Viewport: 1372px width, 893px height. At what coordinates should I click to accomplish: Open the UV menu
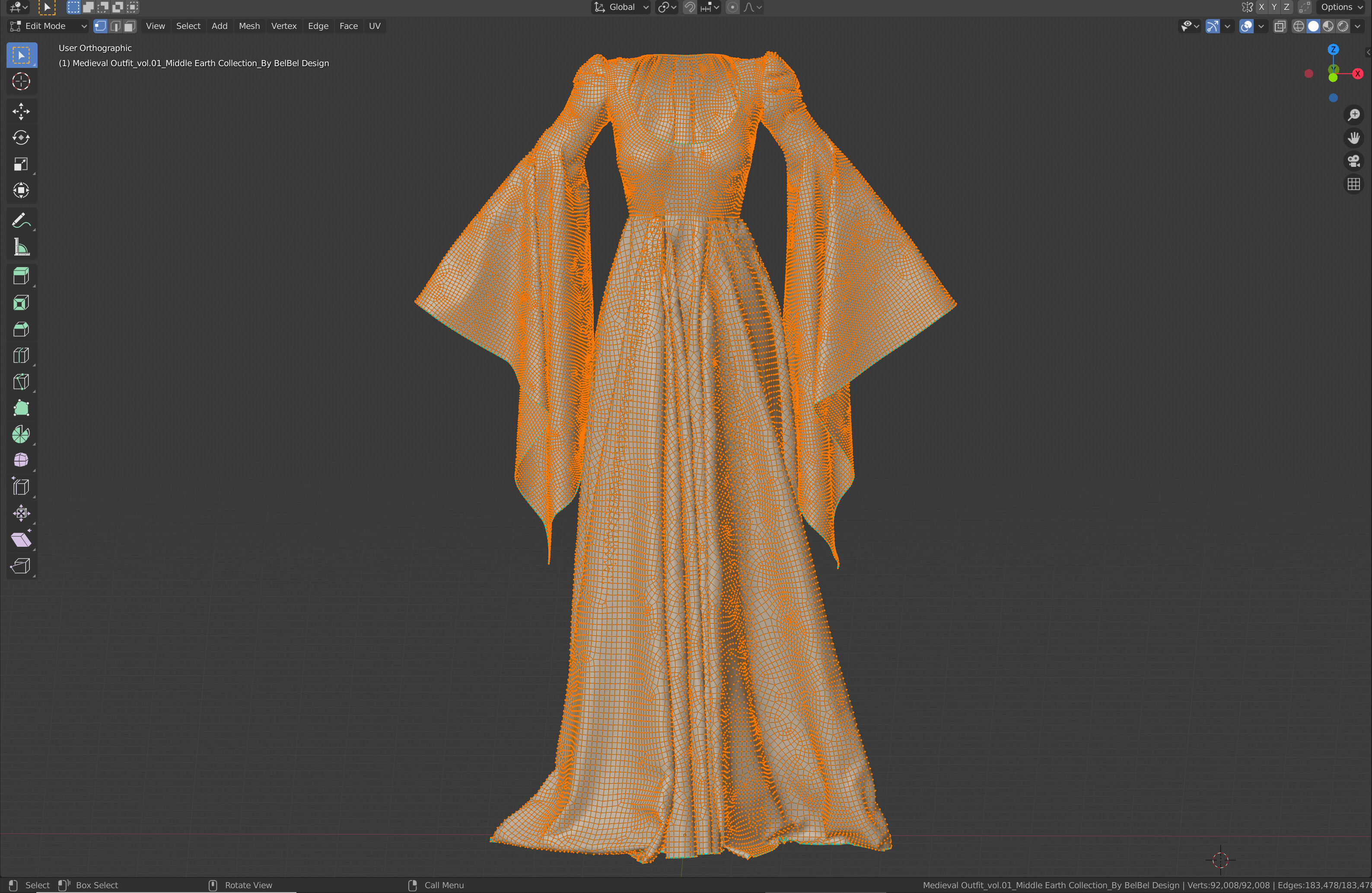[x=374, y=26]
